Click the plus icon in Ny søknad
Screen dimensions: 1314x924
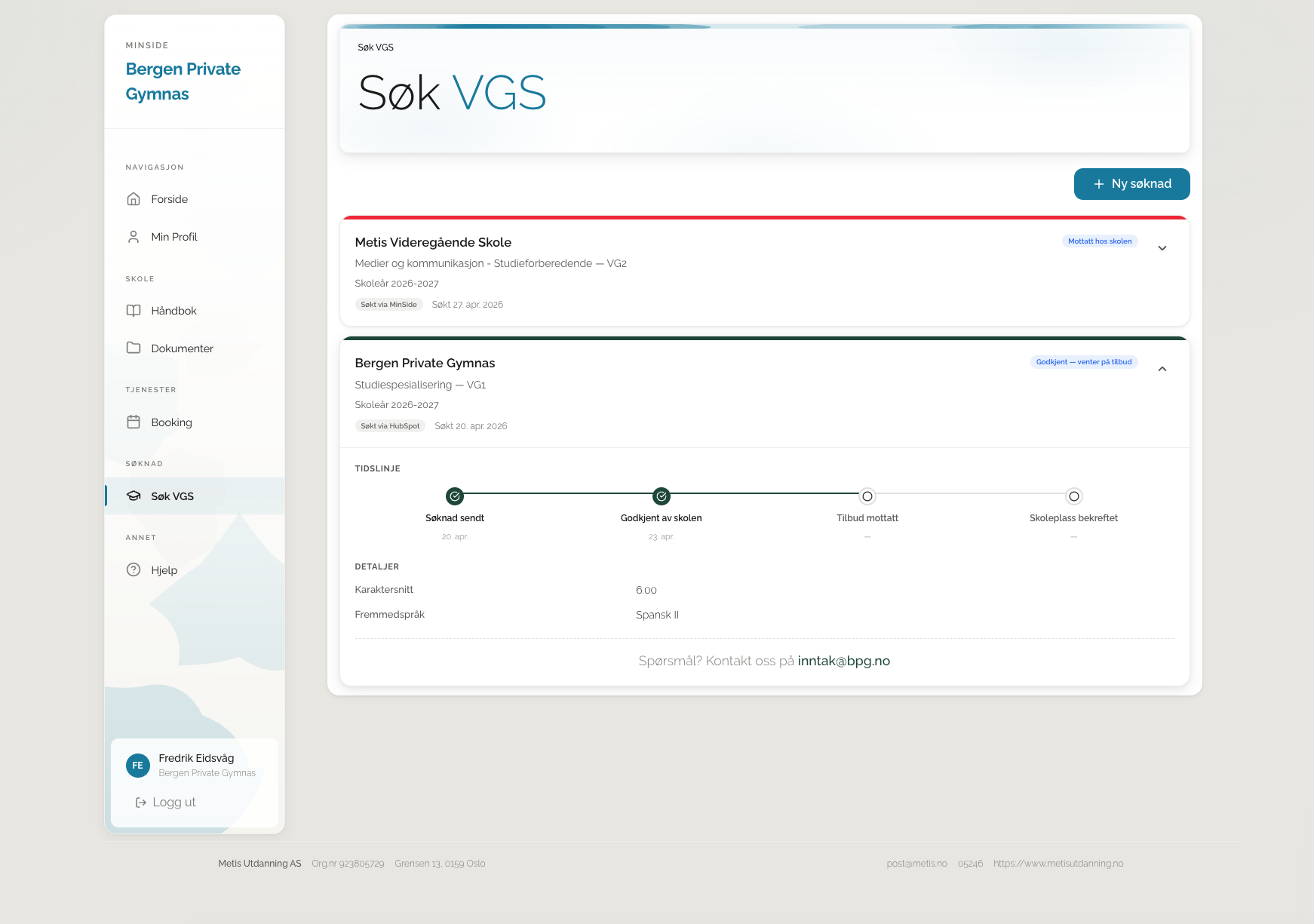[x=1098, y=184]
